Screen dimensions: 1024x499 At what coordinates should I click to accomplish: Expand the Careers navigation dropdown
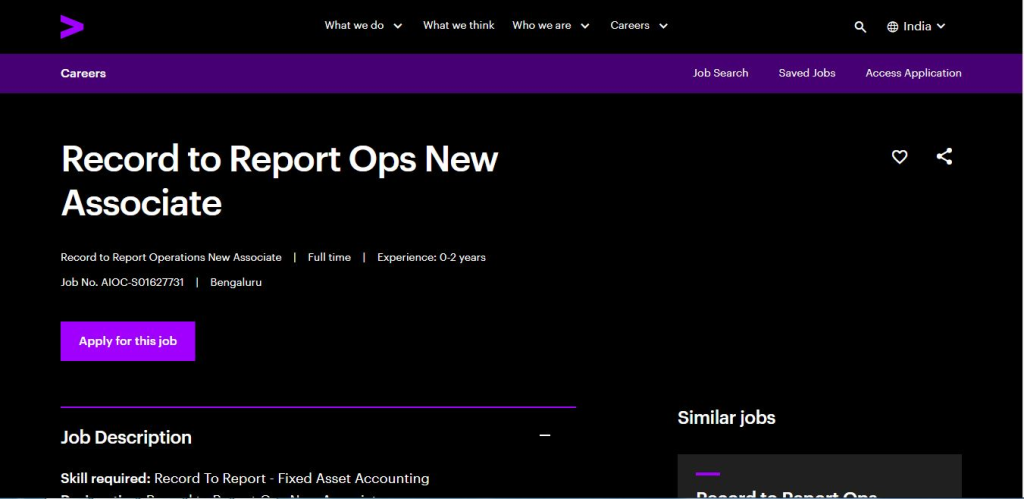coord(639,25)
